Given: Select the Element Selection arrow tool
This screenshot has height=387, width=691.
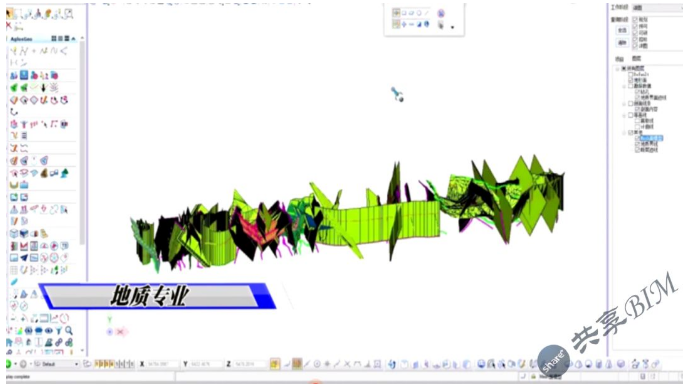Looking at the screenshot, I should [x=9, y=14].
